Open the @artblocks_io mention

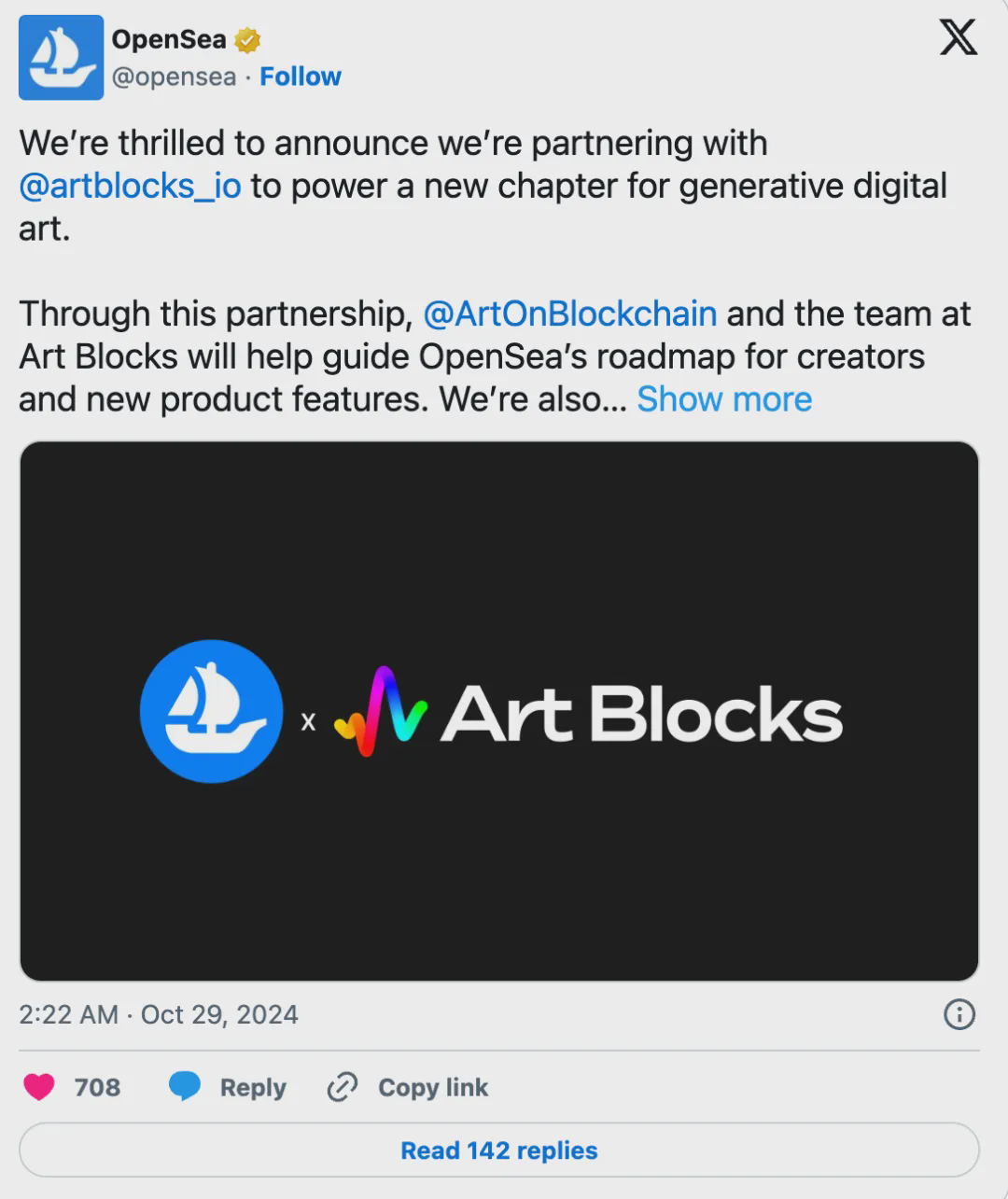(130, 186)
